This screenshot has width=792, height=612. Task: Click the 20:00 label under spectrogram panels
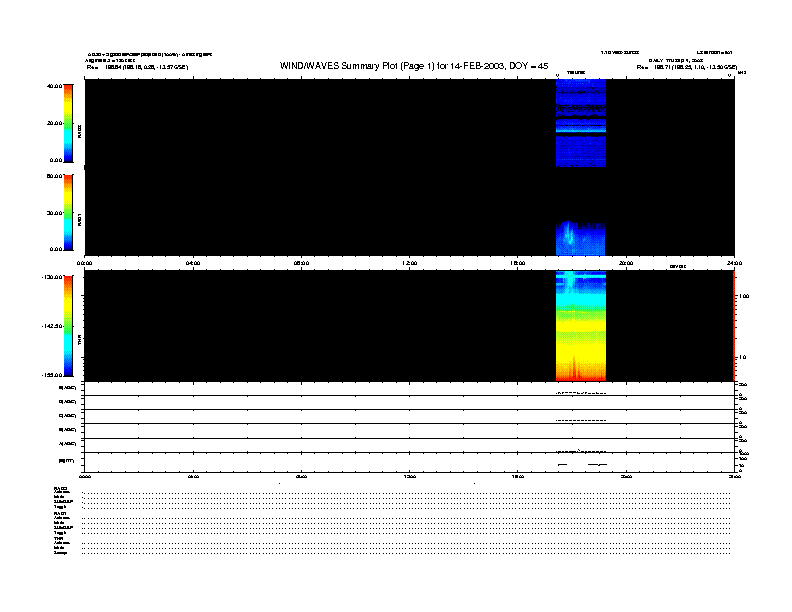point(626,263)
